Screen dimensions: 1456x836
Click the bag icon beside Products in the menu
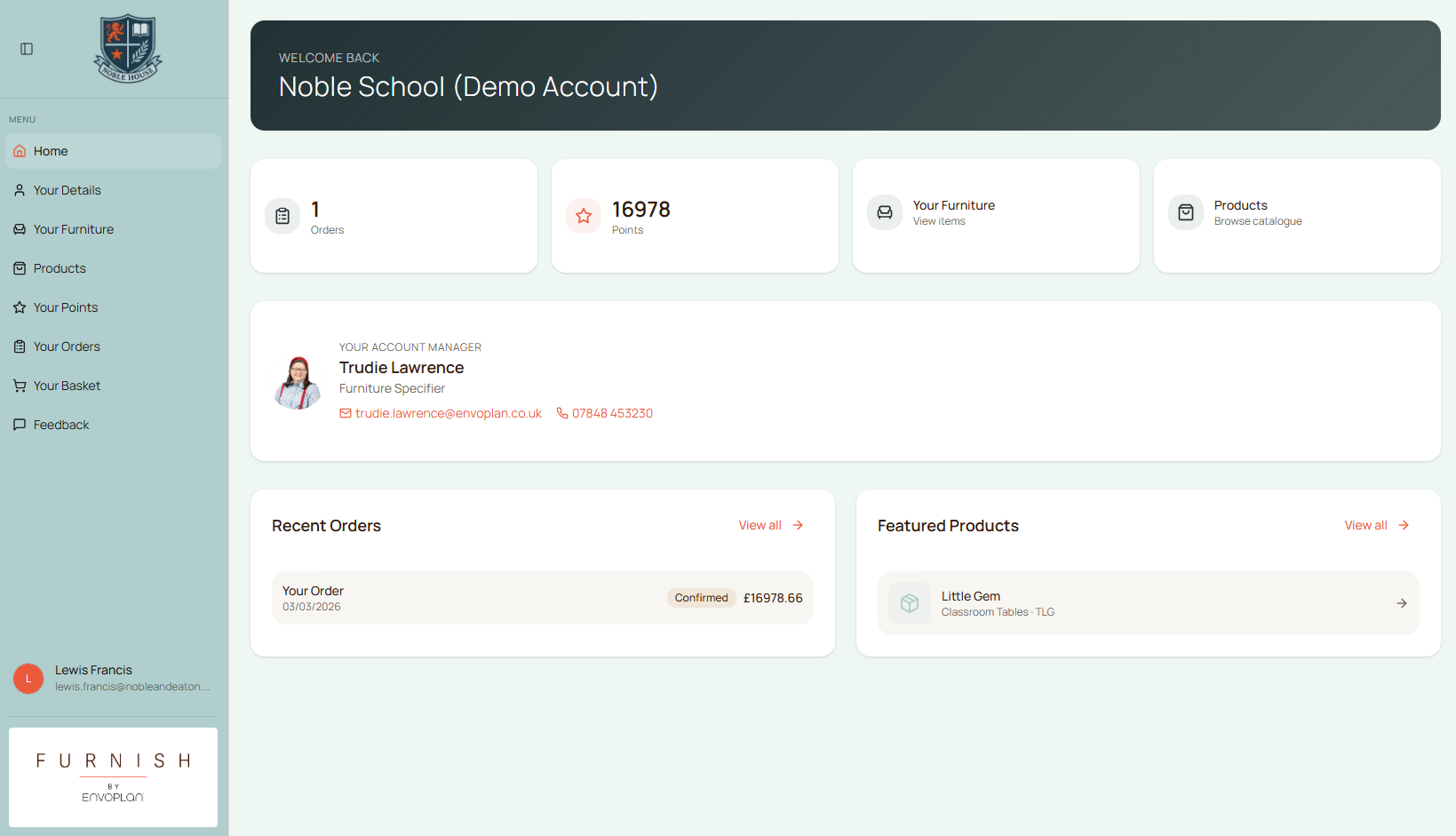point(20,268)
